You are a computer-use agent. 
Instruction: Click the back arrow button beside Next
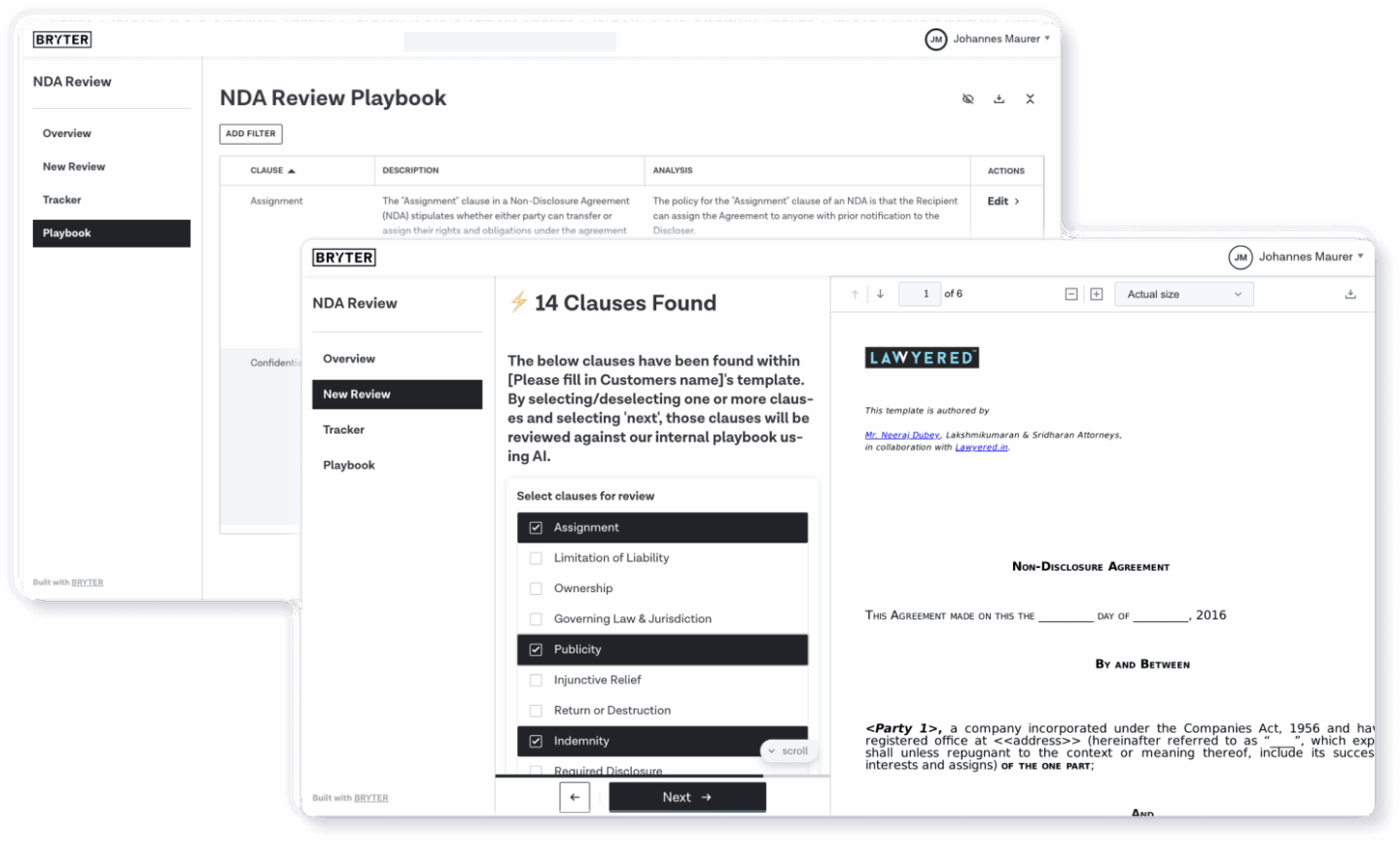pos(575,797)
